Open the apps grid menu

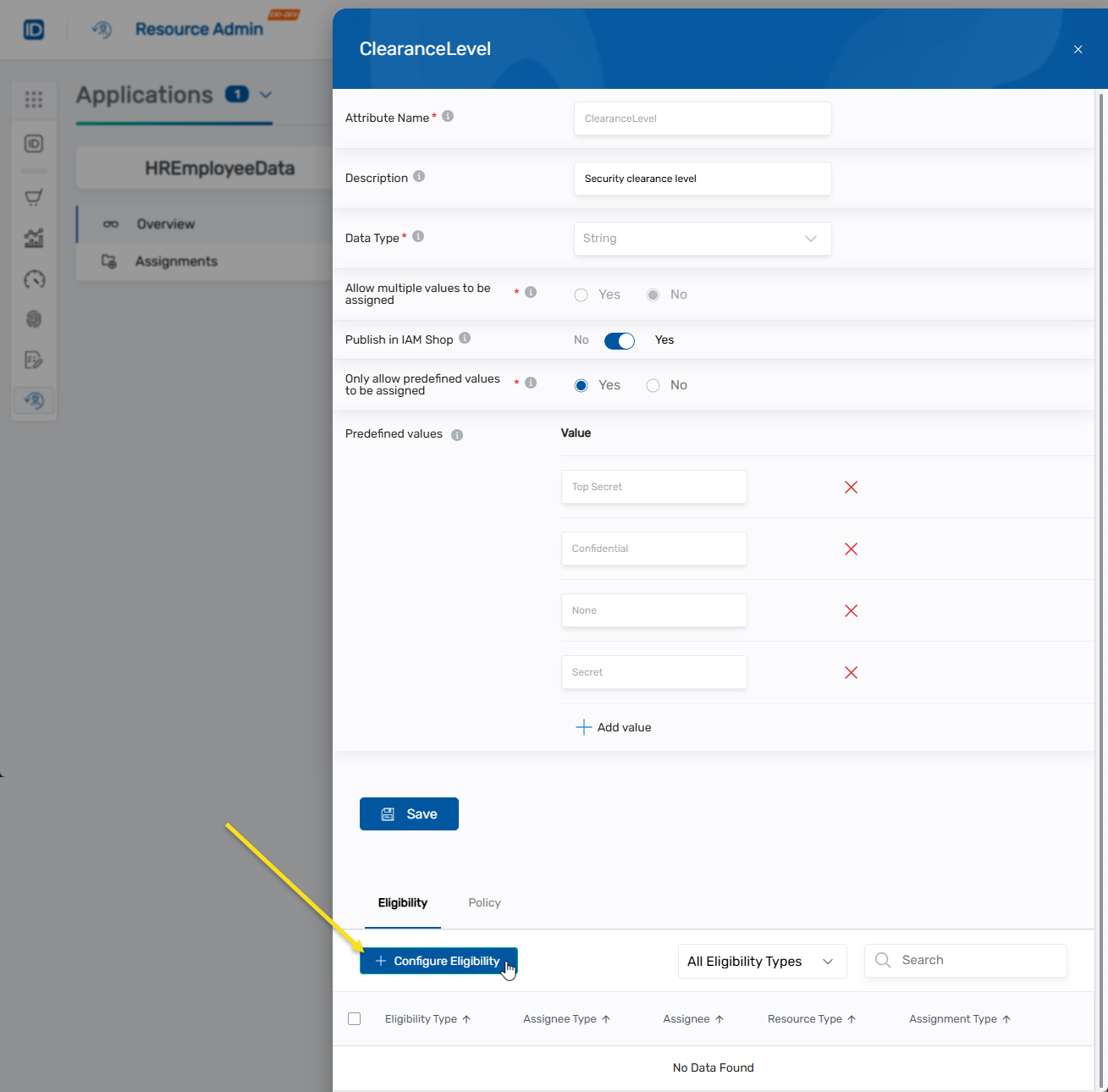click(x=34, y=100)
